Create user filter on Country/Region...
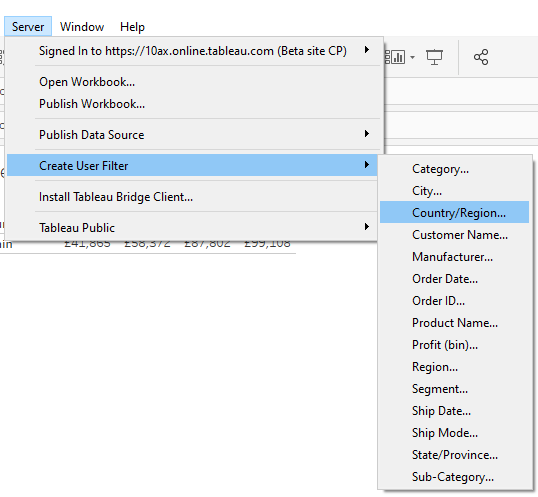The image size is (538, 497). [x=454, y=213]
